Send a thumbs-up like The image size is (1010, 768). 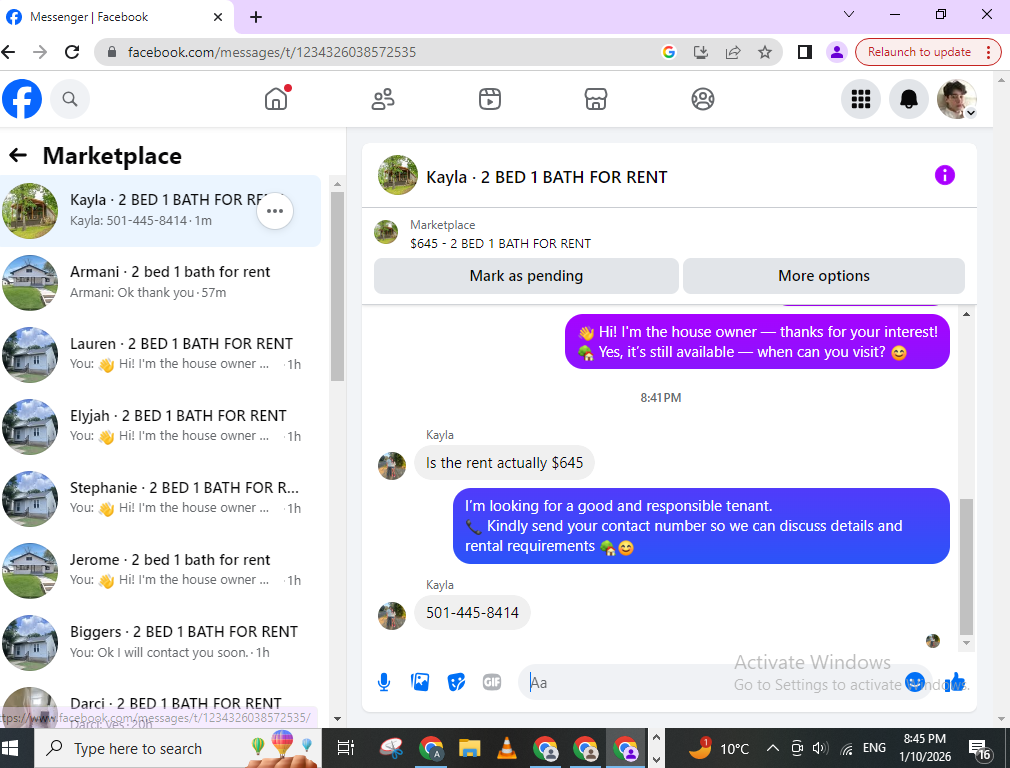coord(955,682)
